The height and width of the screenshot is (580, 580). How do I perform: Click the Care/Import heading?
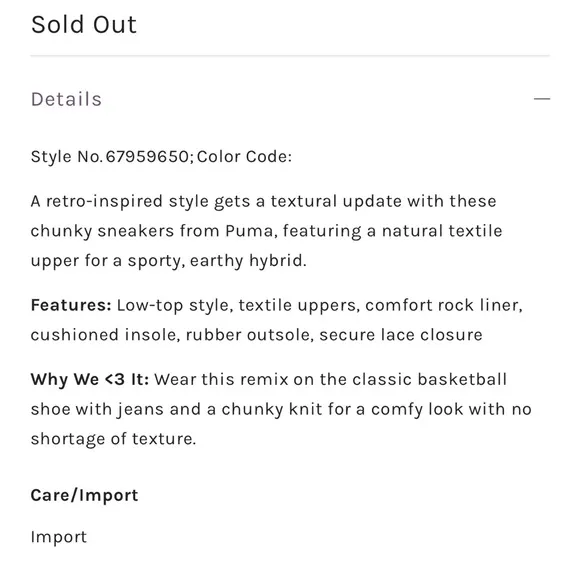(x=84, y=495)
